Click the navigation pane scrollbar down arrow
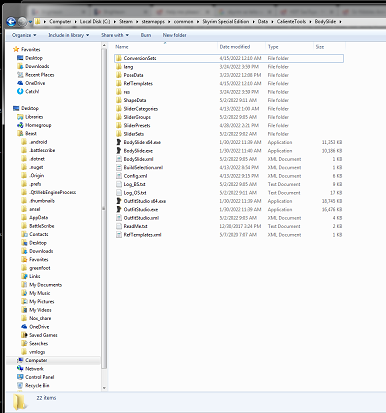The height and width of the screenshot is (413, 386). (x=104, y=388)
